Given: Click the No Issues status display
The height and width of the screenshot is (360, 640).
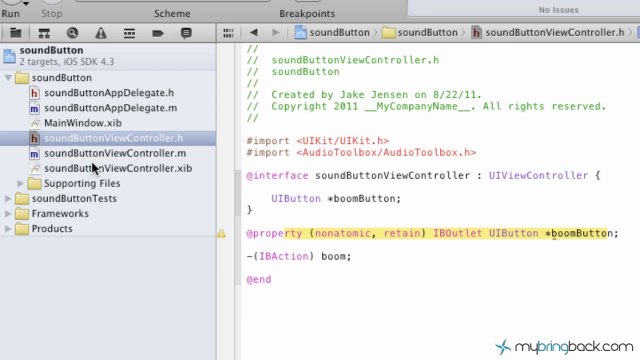Looking at the screenshot, I should (558, 10).
